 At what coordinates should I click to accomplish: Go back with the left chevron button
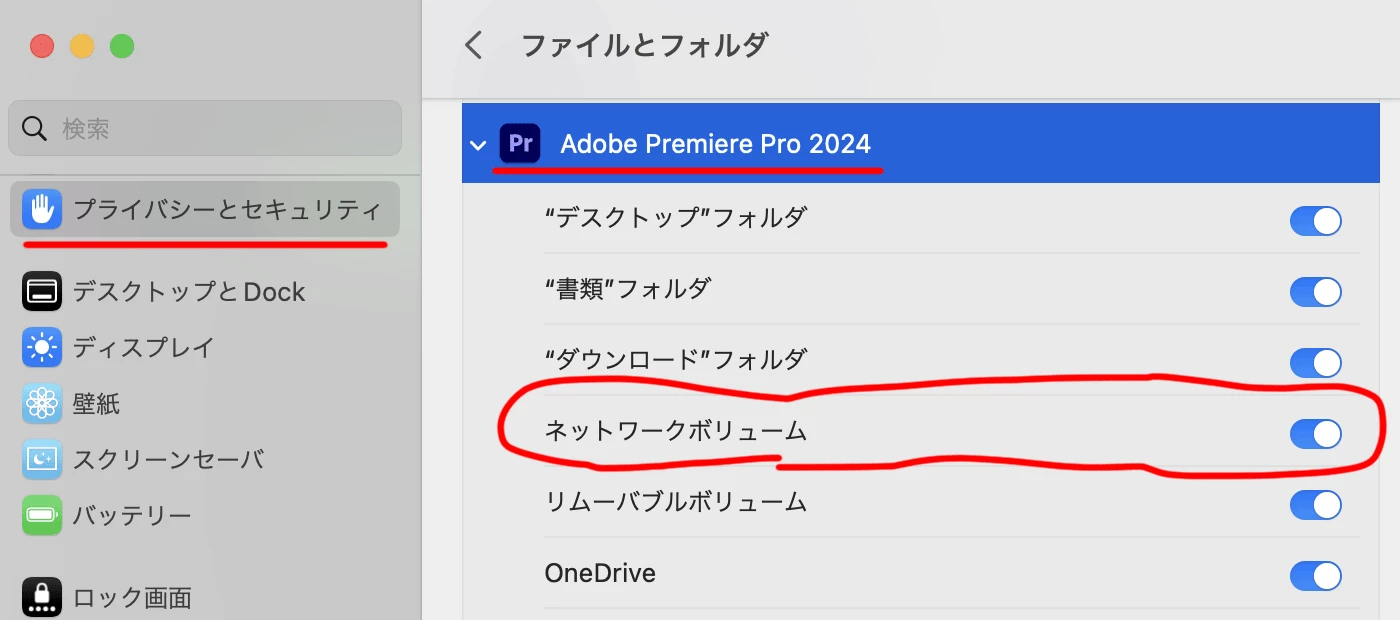(474, 45)
